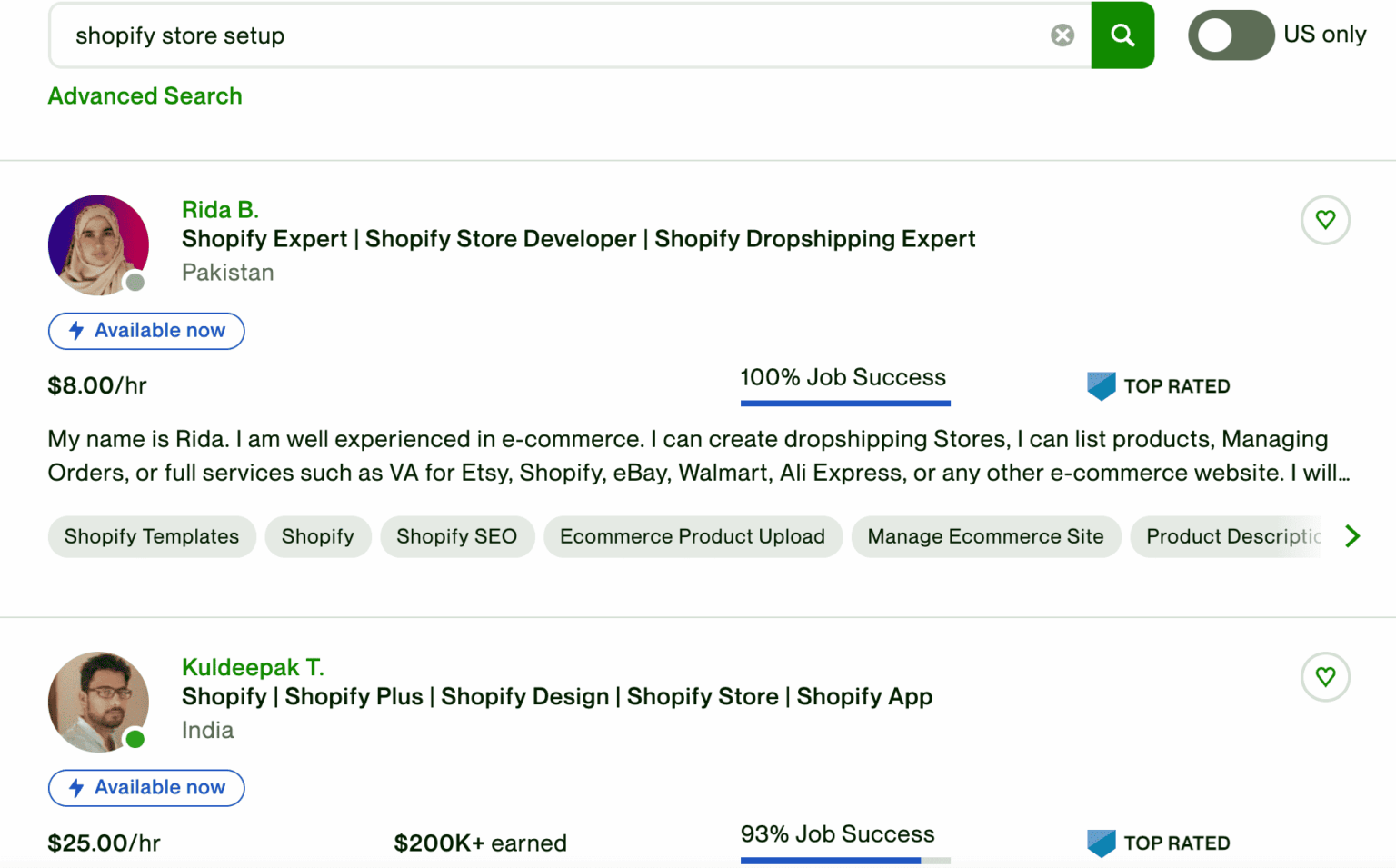
Task: Save Kuldeepak T. using the heart icon
Action: click(1325, 677)
